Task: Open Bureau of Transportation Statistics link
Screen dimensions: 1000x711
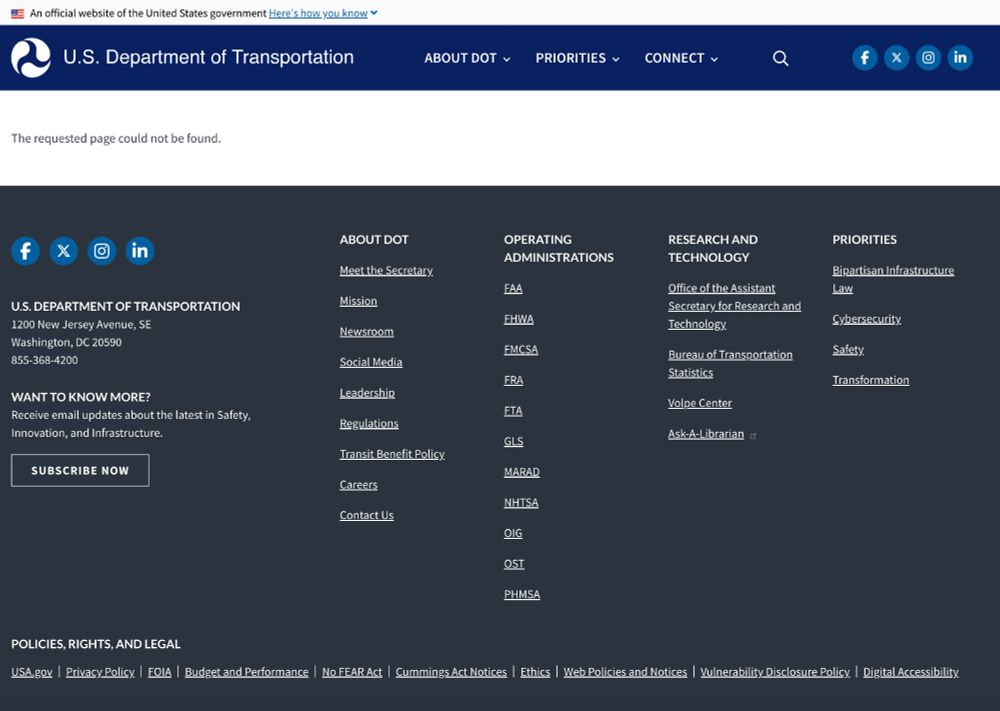Action: pos(730,363)
